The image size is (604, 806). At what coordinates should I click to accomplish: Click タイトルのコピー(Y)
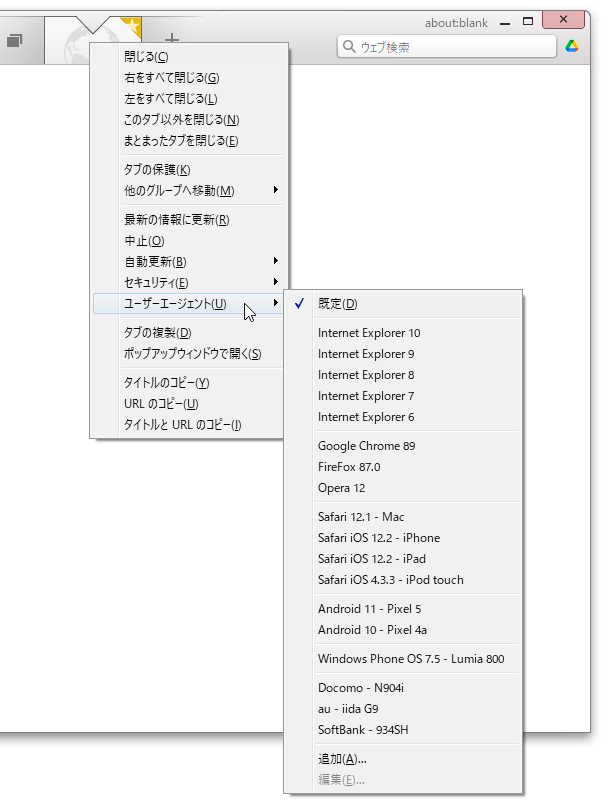click(x=188, y=382)
